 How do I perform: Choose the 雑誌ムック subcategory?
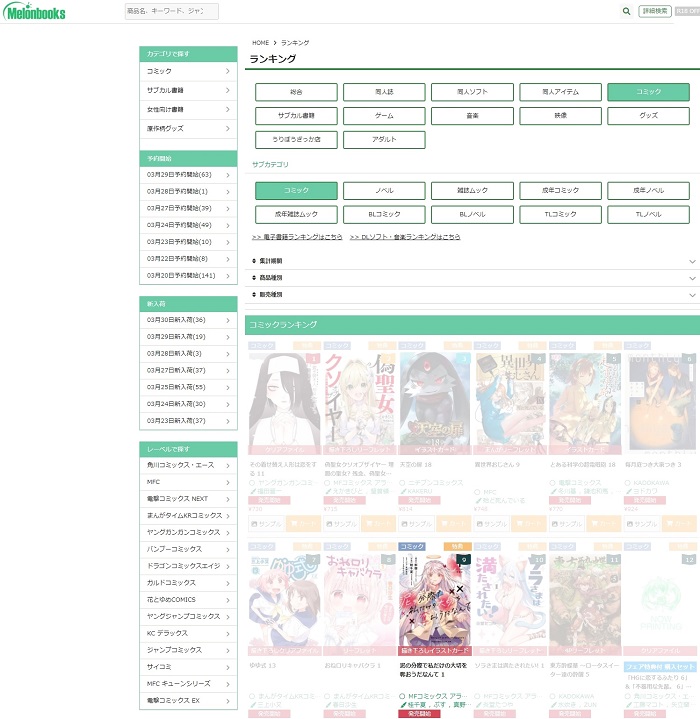(x=472, y=190)
